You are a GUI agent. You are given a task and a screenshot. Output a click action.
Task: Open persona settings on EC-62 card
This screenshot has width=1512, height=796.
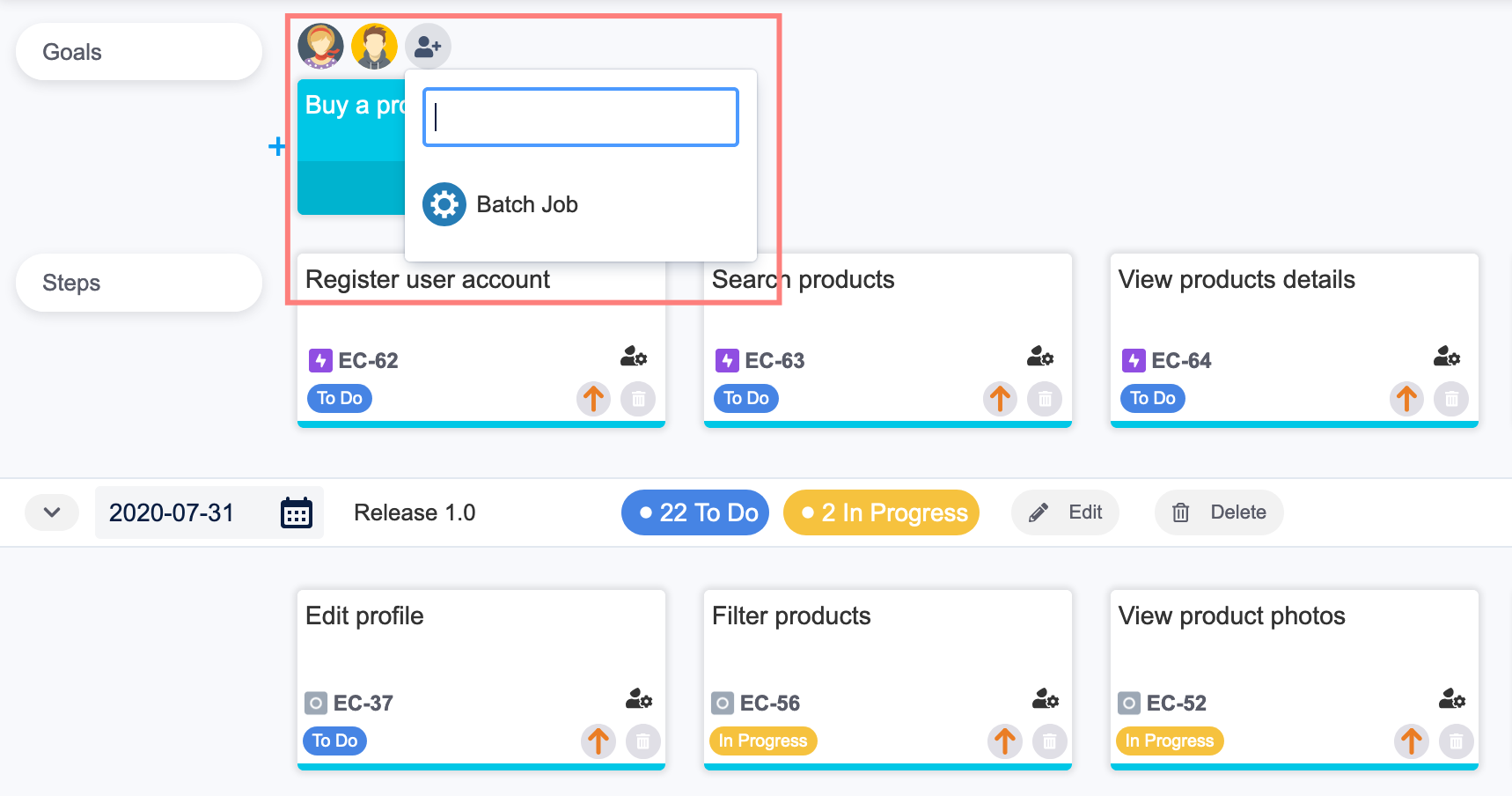point(634,357)
